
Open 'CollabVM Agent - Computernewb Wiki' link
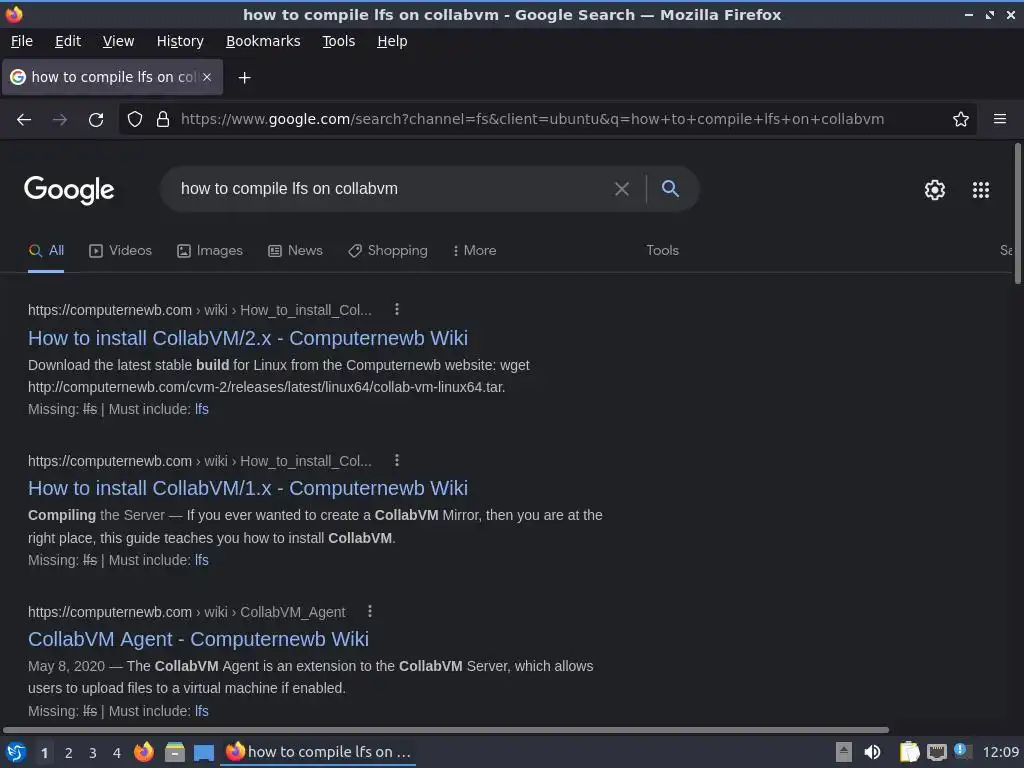pos(198,639)
